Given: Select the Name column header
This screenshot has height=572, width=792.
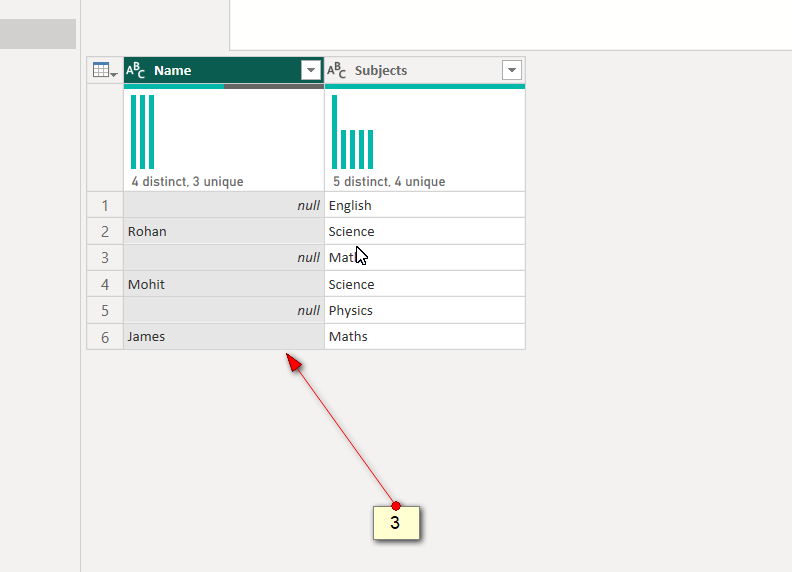Looking at the screenshot, I should click(x=224, y=70).
